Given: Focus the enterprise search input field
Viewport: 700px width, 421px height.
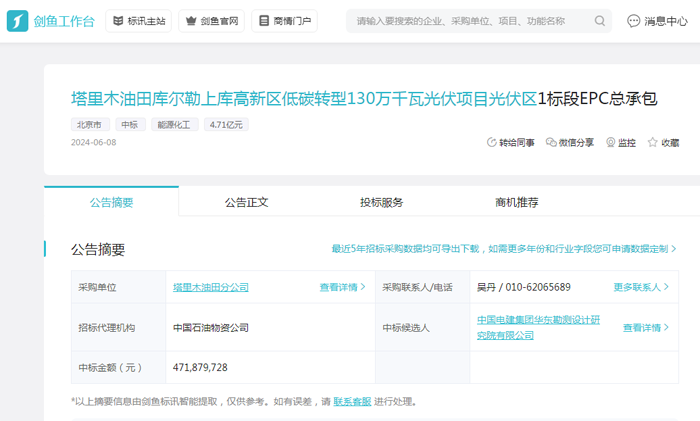Looking at the screenshot, I should pyautogui.click(x=470, y=21).
